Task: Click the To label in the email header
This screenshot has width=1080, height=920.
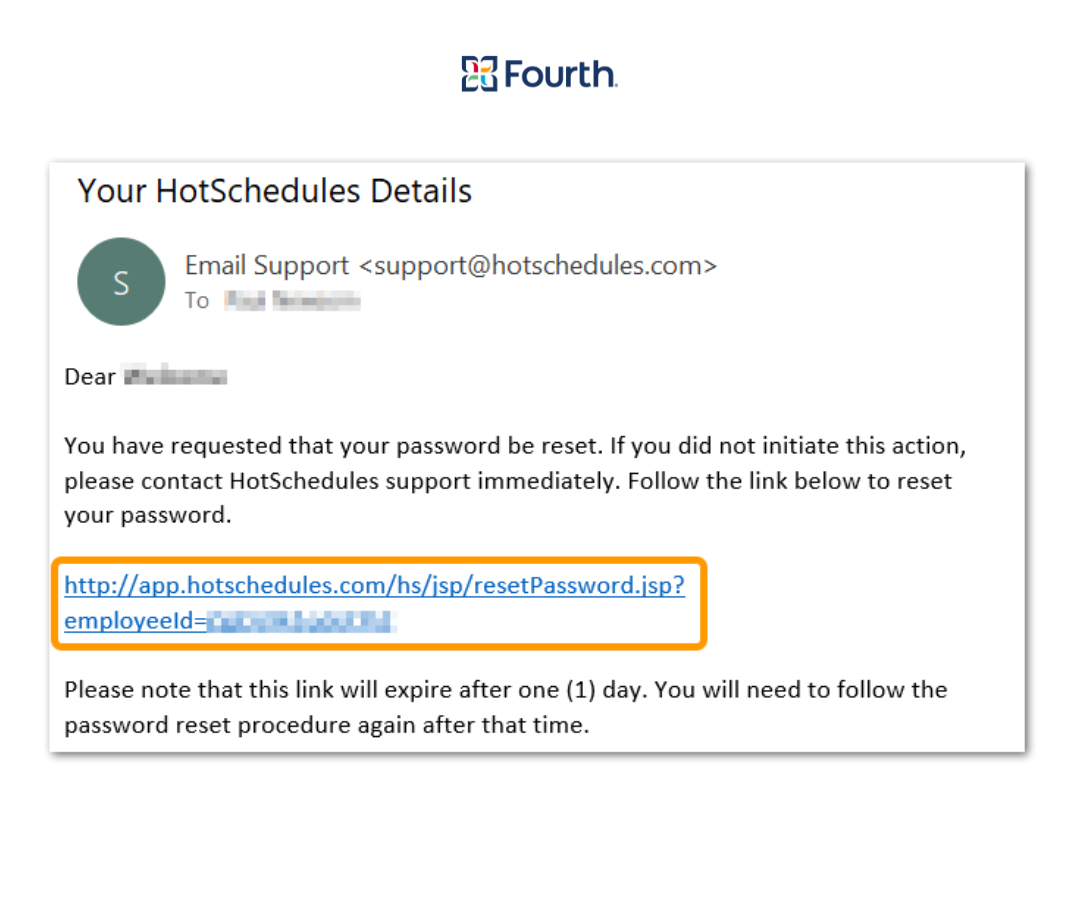Action: pyautogui.click(x=196, y=301)
